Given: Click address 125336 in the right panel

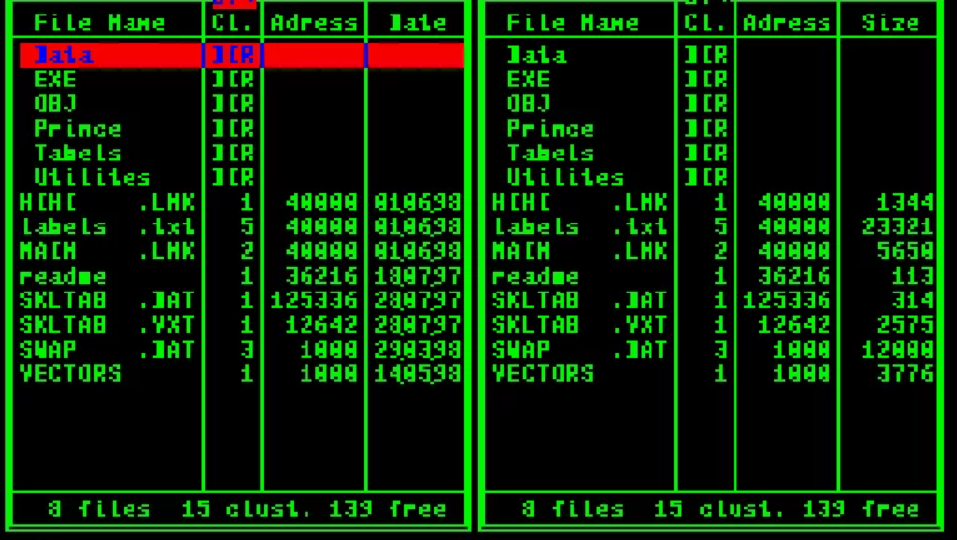Looking at the screenshot, I should pos(787,300).
